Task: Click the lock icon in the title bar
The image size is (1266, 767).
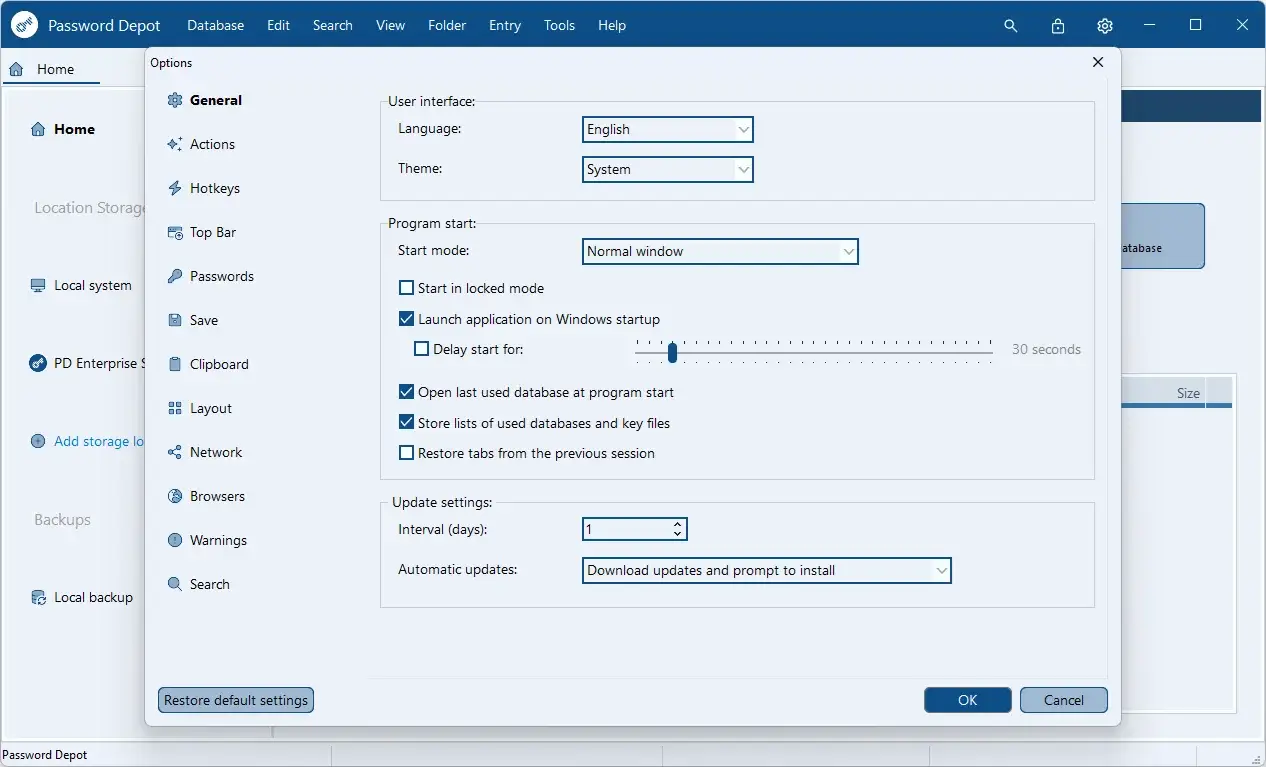Action: (1058, 26)
